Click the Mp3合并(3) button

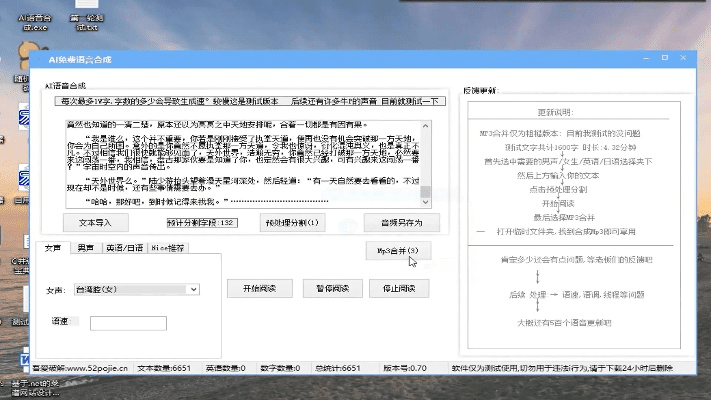coord(398,250)
